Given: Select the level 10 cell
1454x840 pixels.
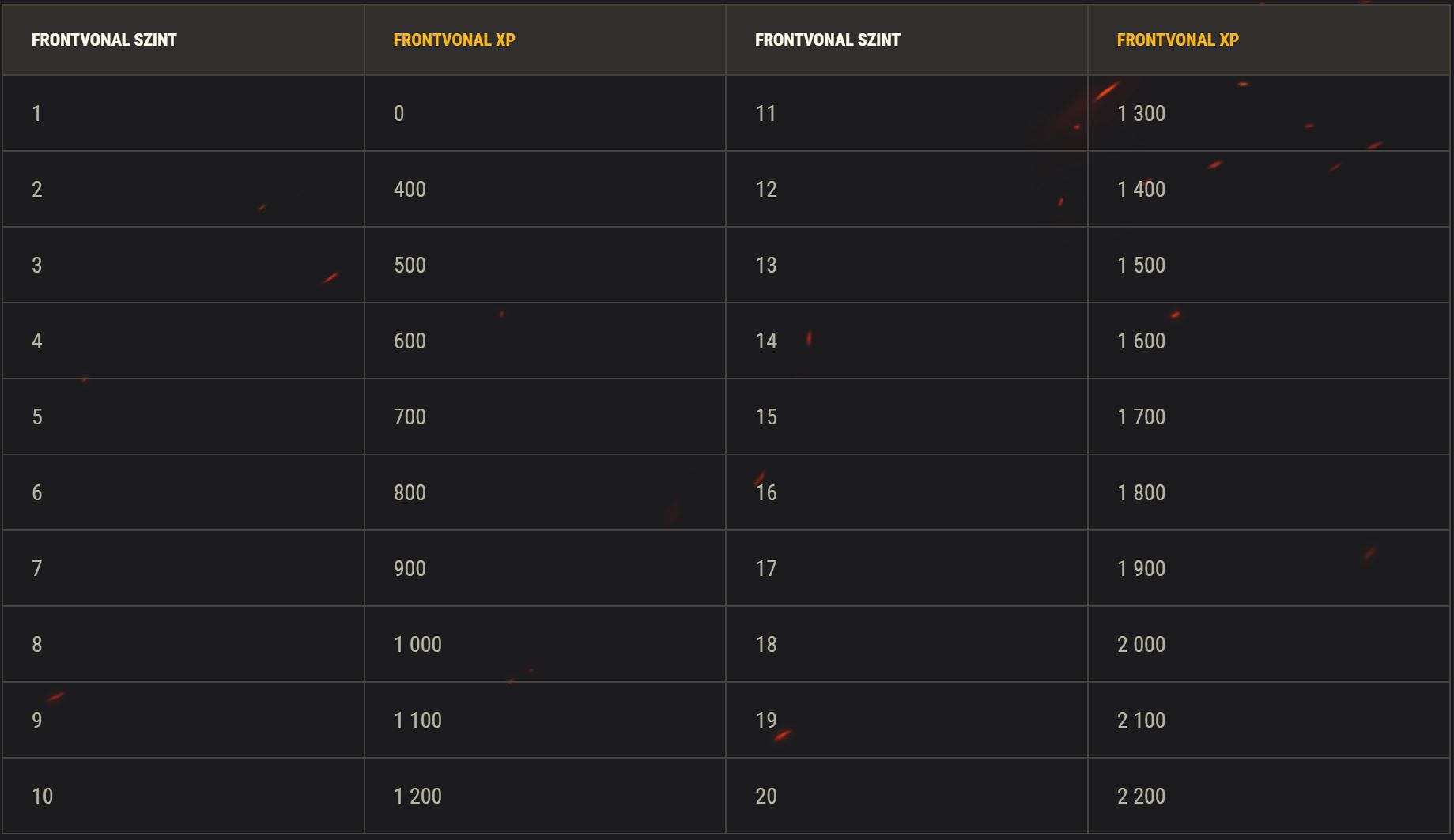Looking at the screenshot, I should click(183, 796).
